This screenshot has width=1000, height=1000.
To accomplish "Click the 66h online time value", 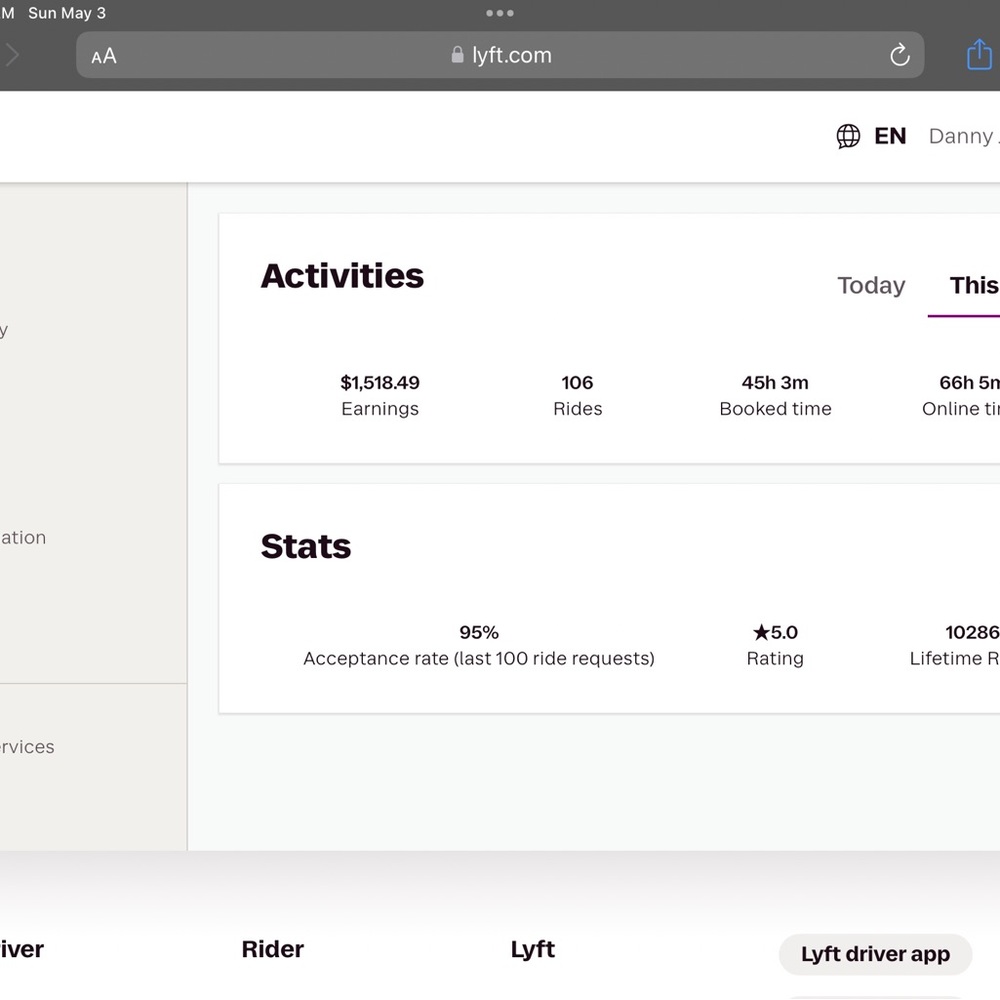I will (969, 383).
